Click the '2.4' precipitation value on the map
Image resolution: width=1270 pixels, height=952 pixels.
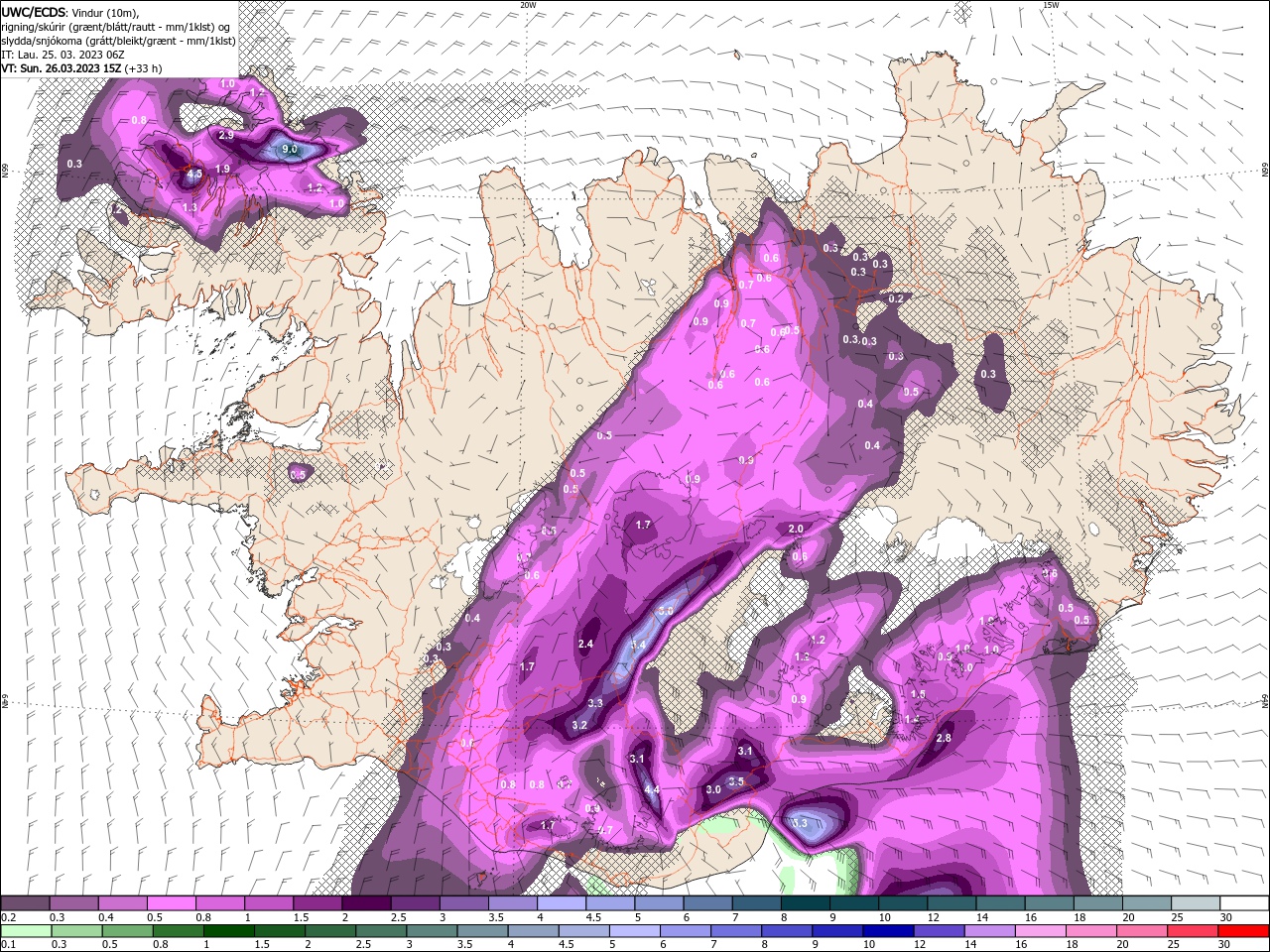tap(585, 645)
